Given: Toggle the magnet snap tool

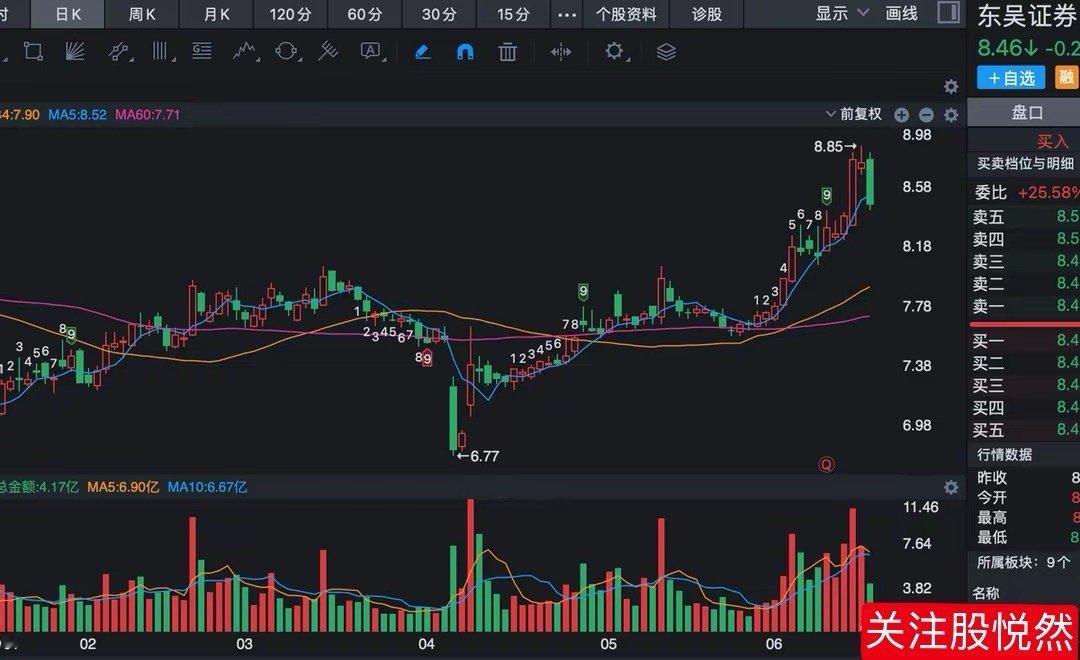Looking at the screenshot, I should (x=465, y=52).
